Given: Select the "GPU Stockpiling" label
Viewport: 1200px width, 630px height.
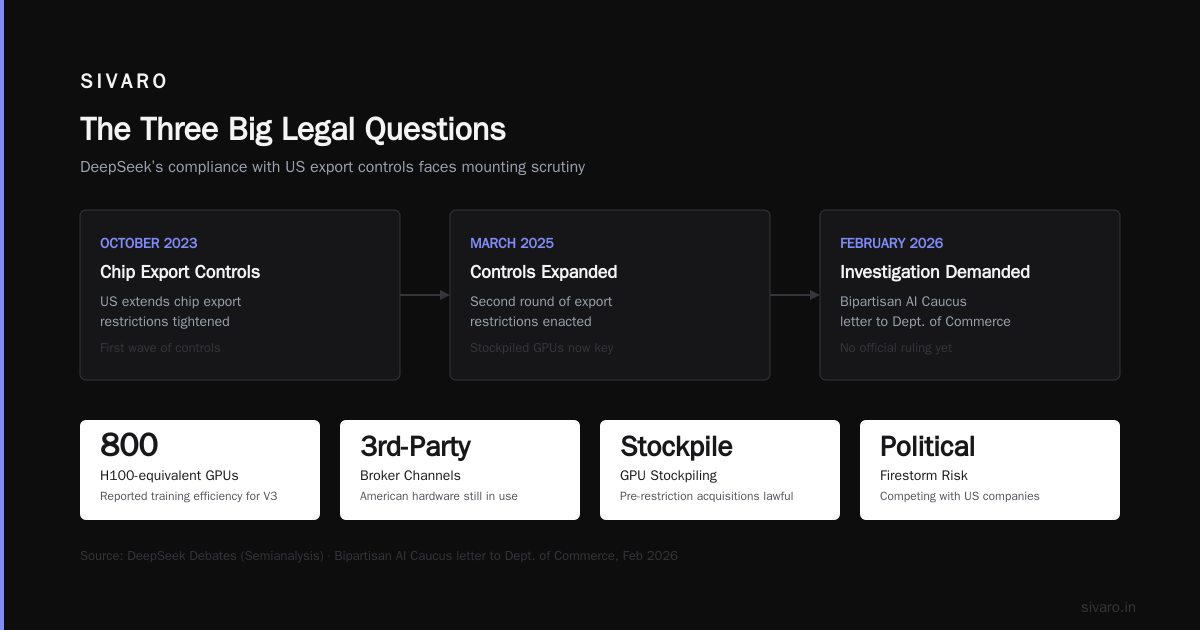Looking at the screenshot, I should [x=668, y=476].
